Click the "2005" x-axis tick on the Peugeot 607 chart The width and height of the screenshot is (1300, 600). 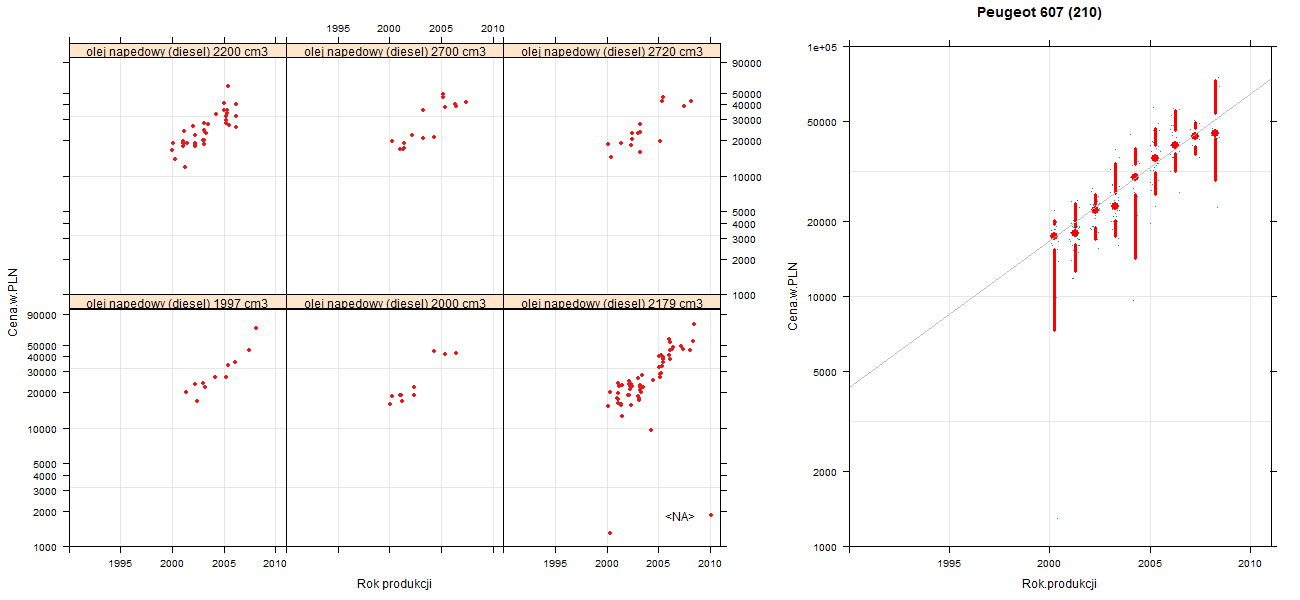(x=1150, y=565)
